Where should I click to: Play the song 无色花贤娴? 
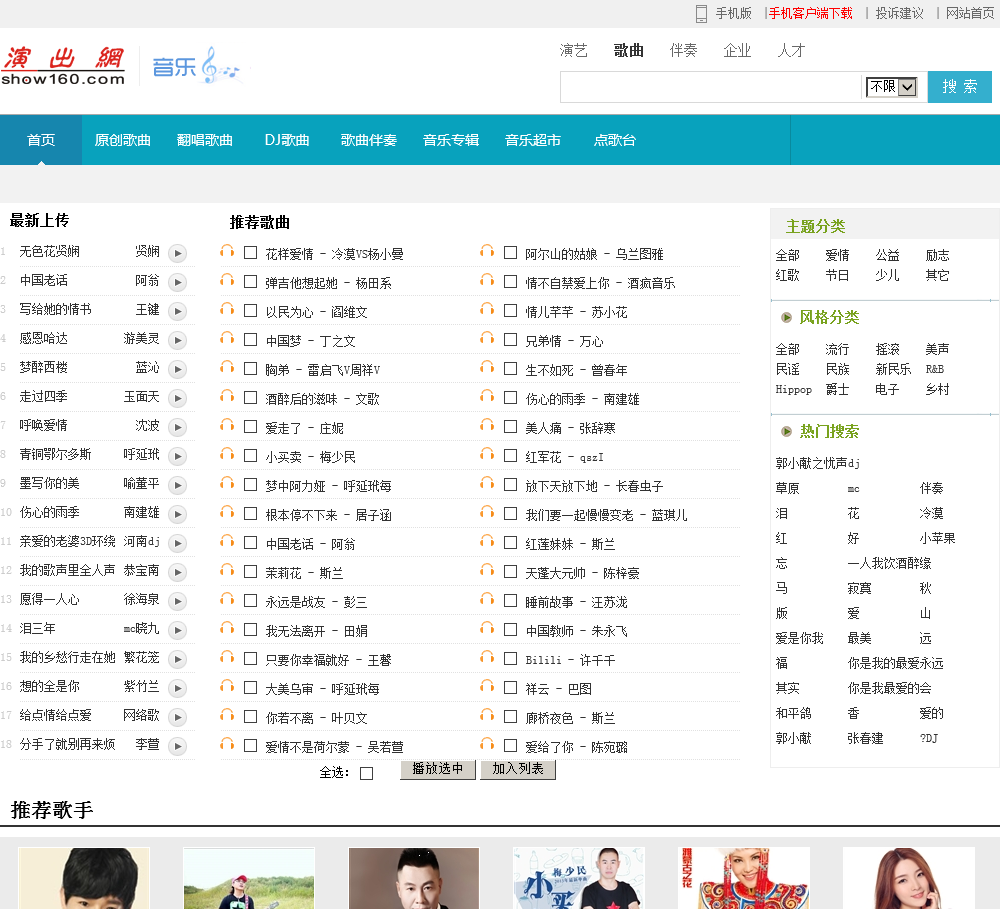(177, 253)
